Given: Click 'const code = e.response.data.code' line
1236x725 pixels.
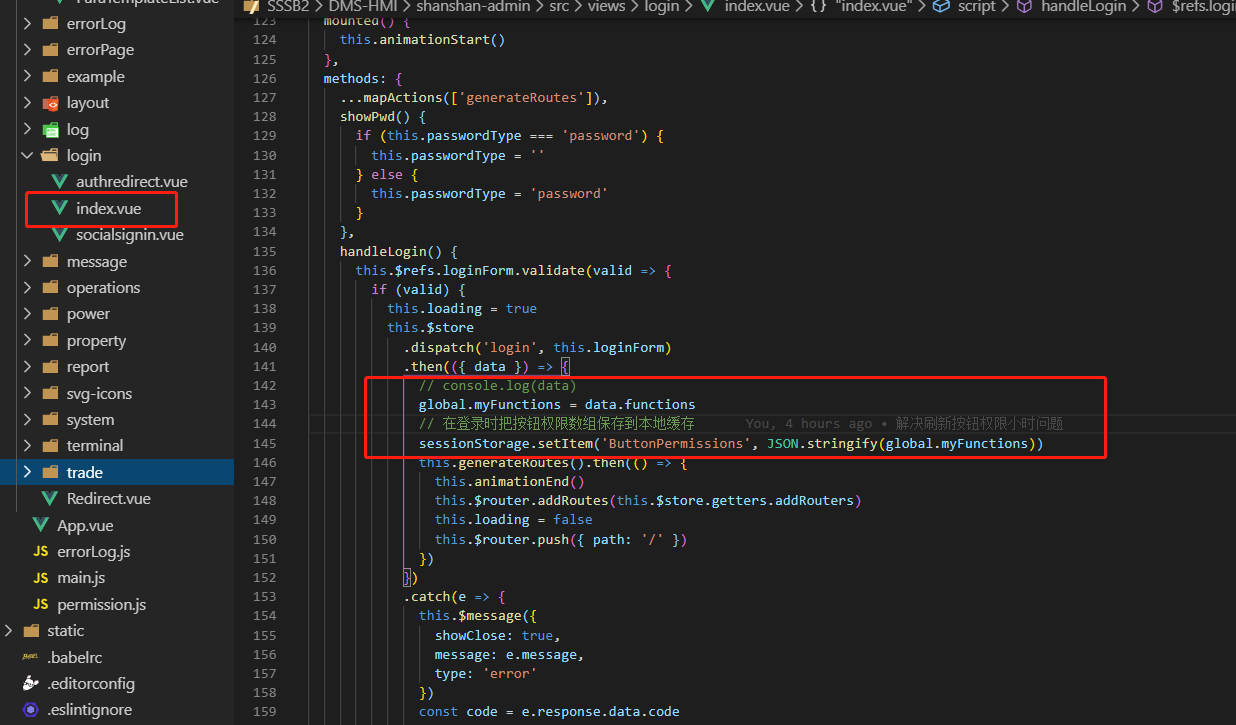Looking at the screenshot, I should point(549,711).
